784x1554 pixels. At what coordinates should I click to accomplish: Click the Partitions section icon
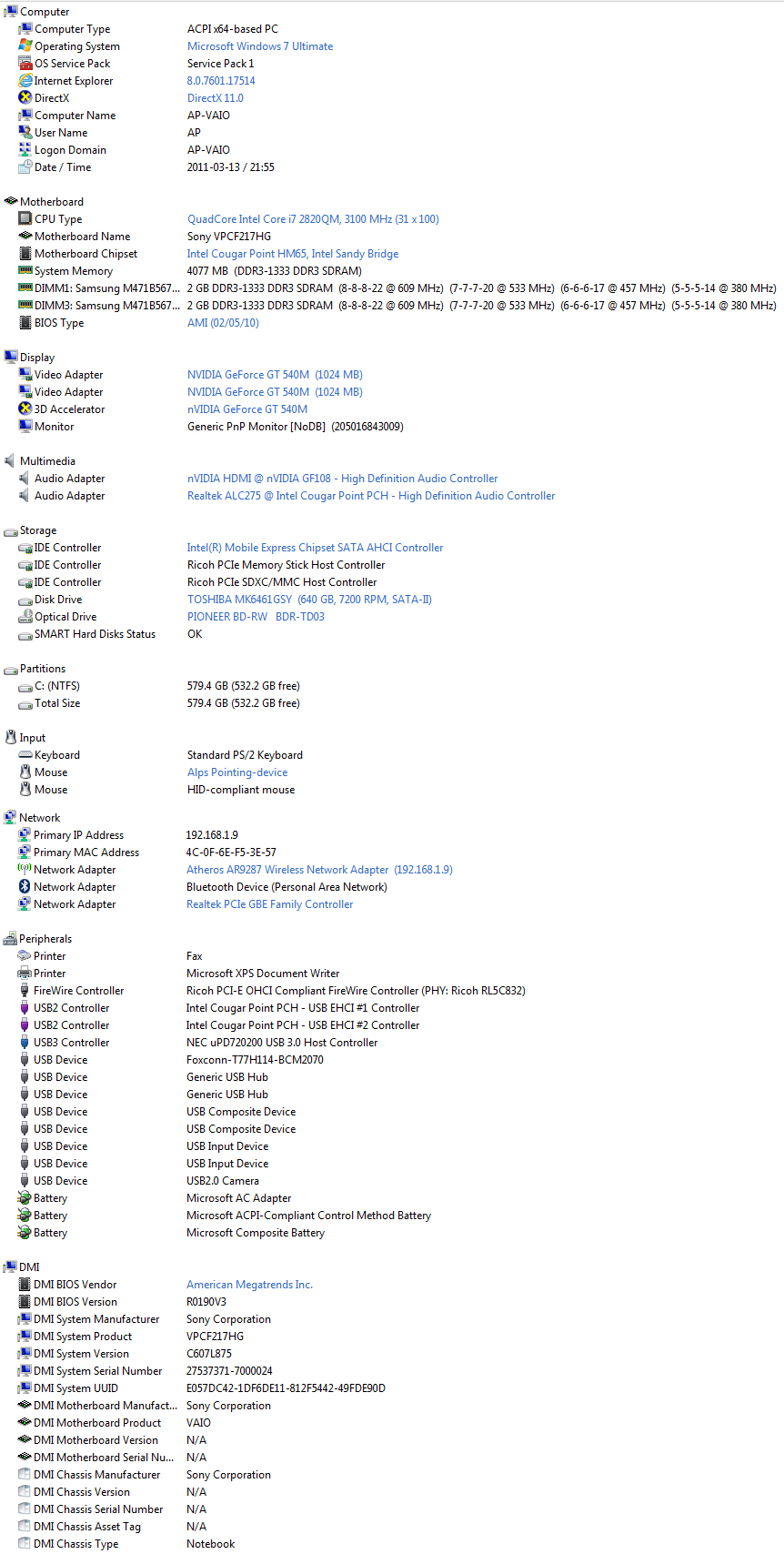(11, 669)
